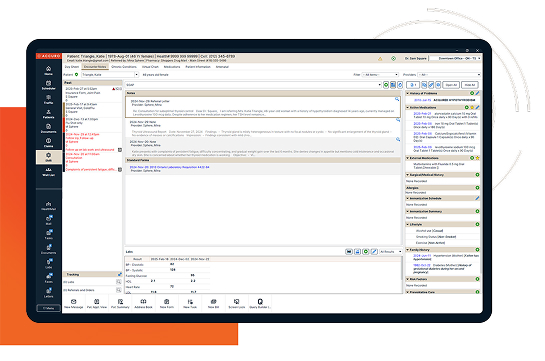Edit Immunization Schedule with pencil icon
545x361 pixels.
coord(477,198)
